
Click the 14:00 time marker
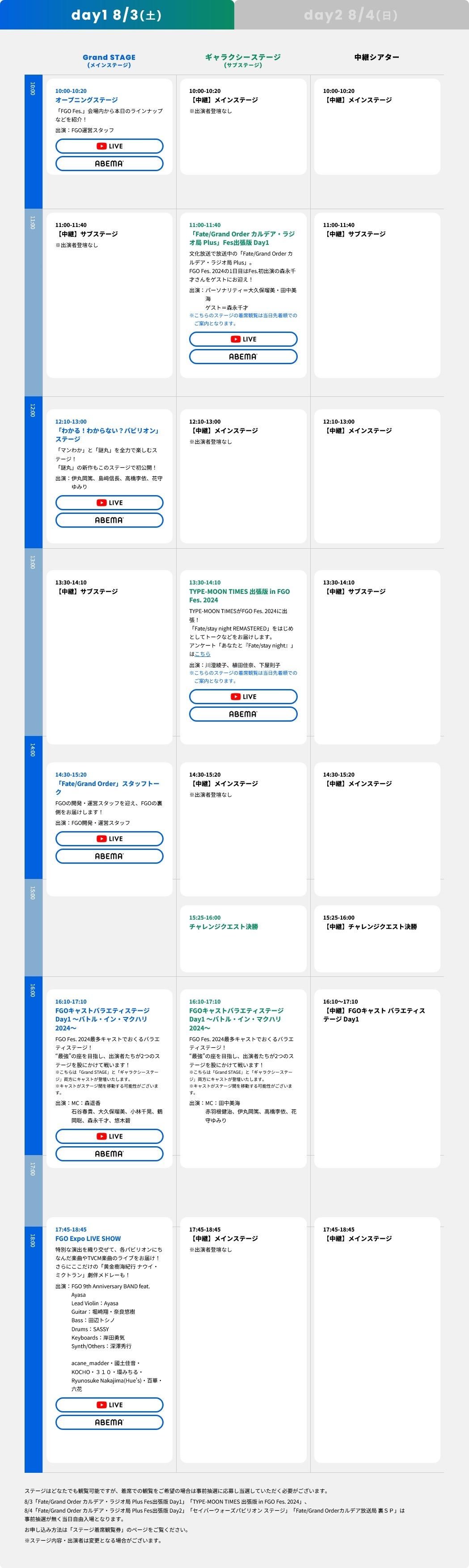click(x=33, y=750)
